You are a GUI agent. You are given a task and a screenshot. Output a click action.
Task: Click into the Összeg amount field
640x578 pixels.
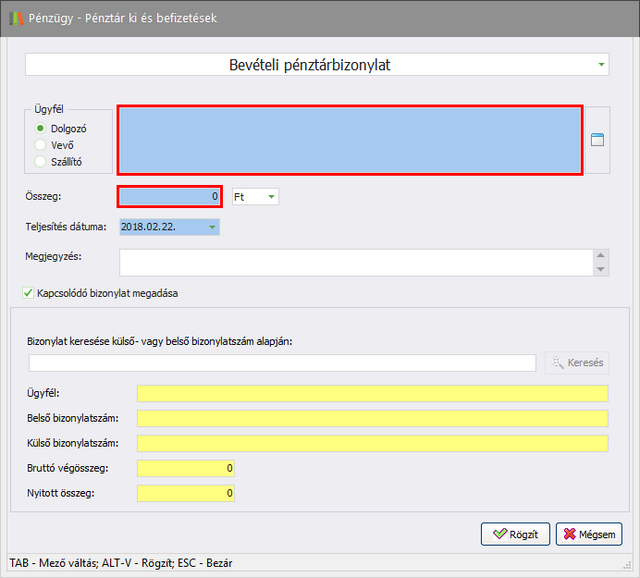(169, 197)
